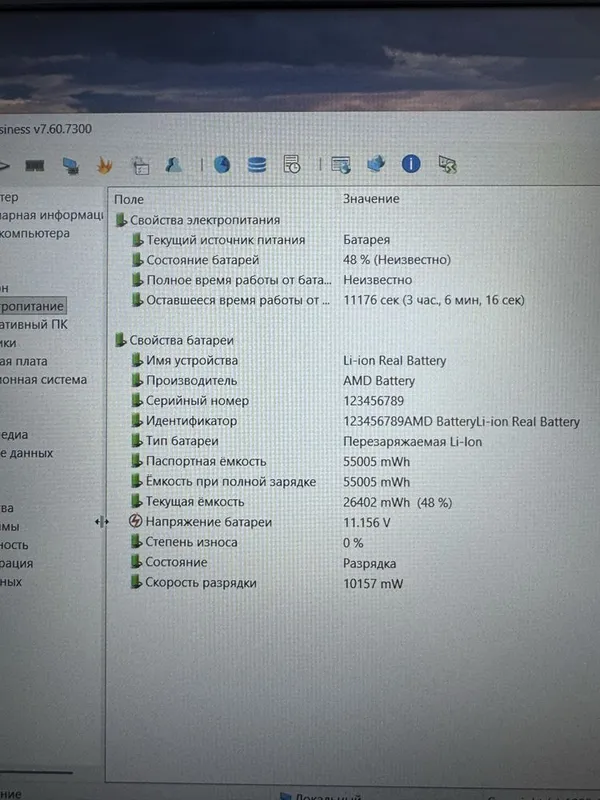Screen dimensions: 600x800
Task: Click the voltage value 11.156 V
Action: (x=366, y=522)
